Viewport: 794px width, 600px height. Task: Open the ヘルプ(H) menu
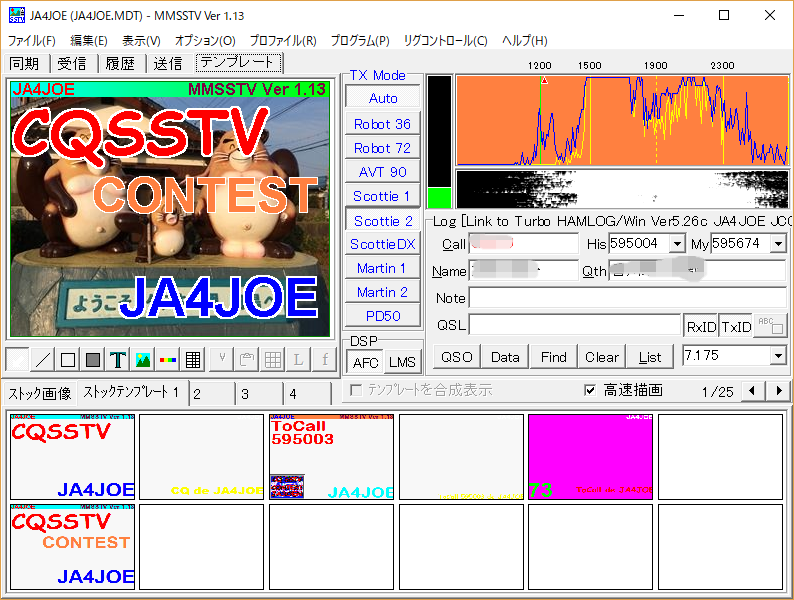(x=525, y=41)
